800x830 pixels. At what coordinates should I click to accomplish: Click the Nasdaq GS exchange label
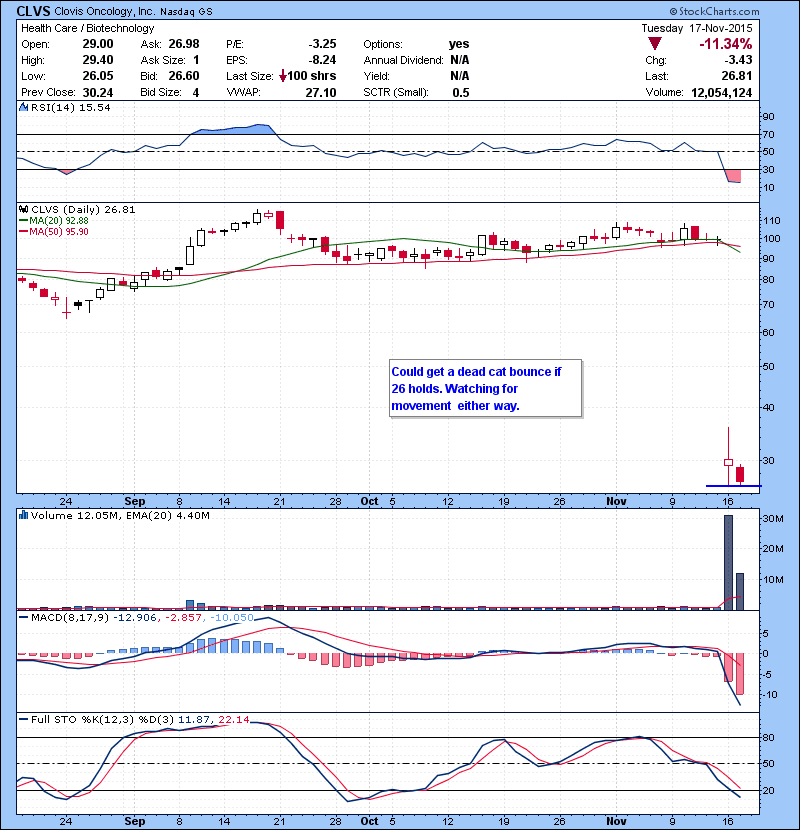click(186, 12)
